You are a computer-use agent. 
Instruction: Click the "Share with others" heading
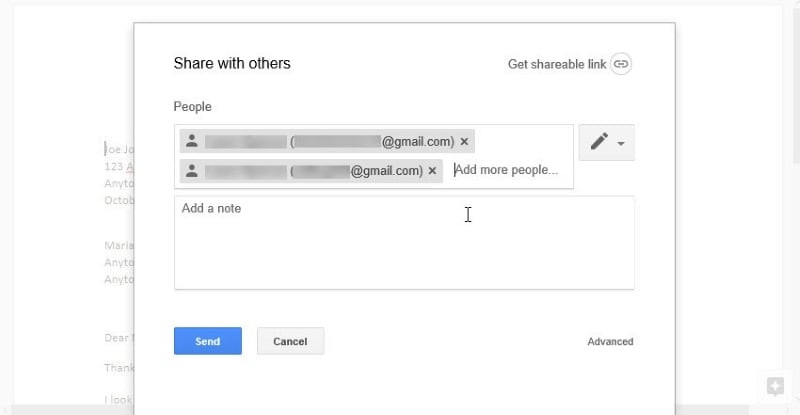(232, 63)
